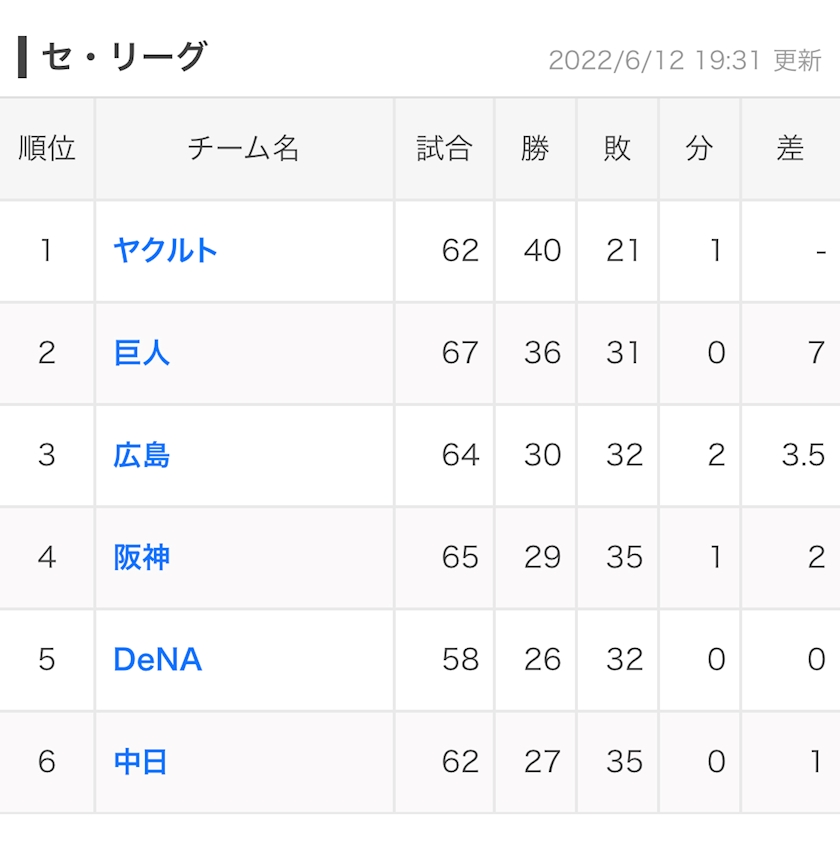Open the 広島 team link
The width and height of the screenshot is (840, 850).
(141, 455)
